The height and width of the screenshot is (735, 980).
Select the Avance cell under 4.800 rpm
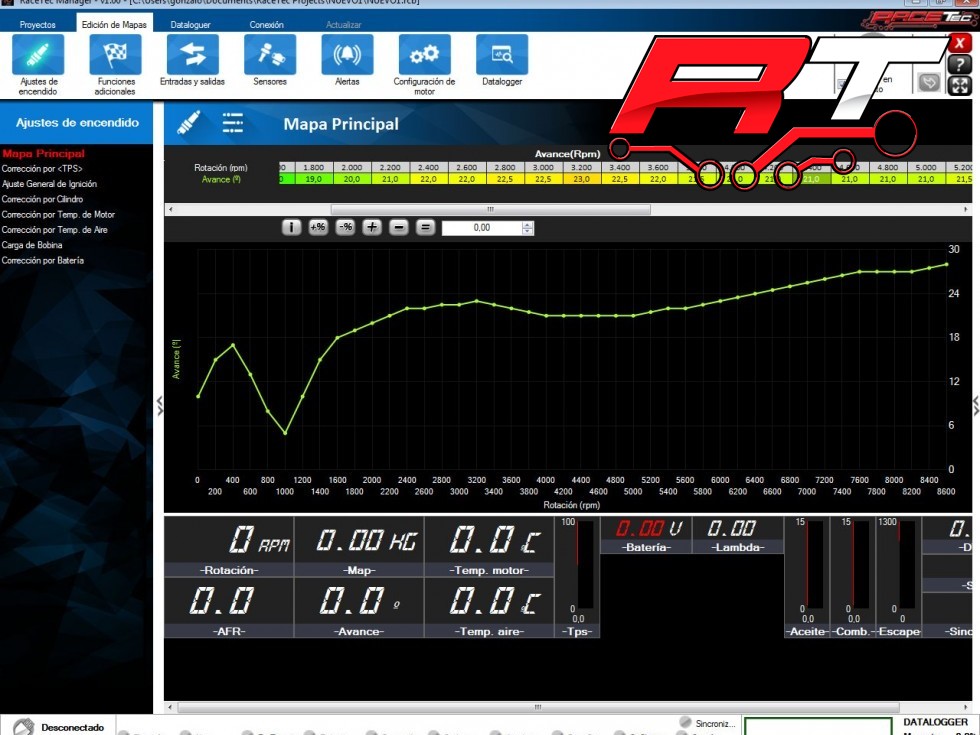click(888, 179)
